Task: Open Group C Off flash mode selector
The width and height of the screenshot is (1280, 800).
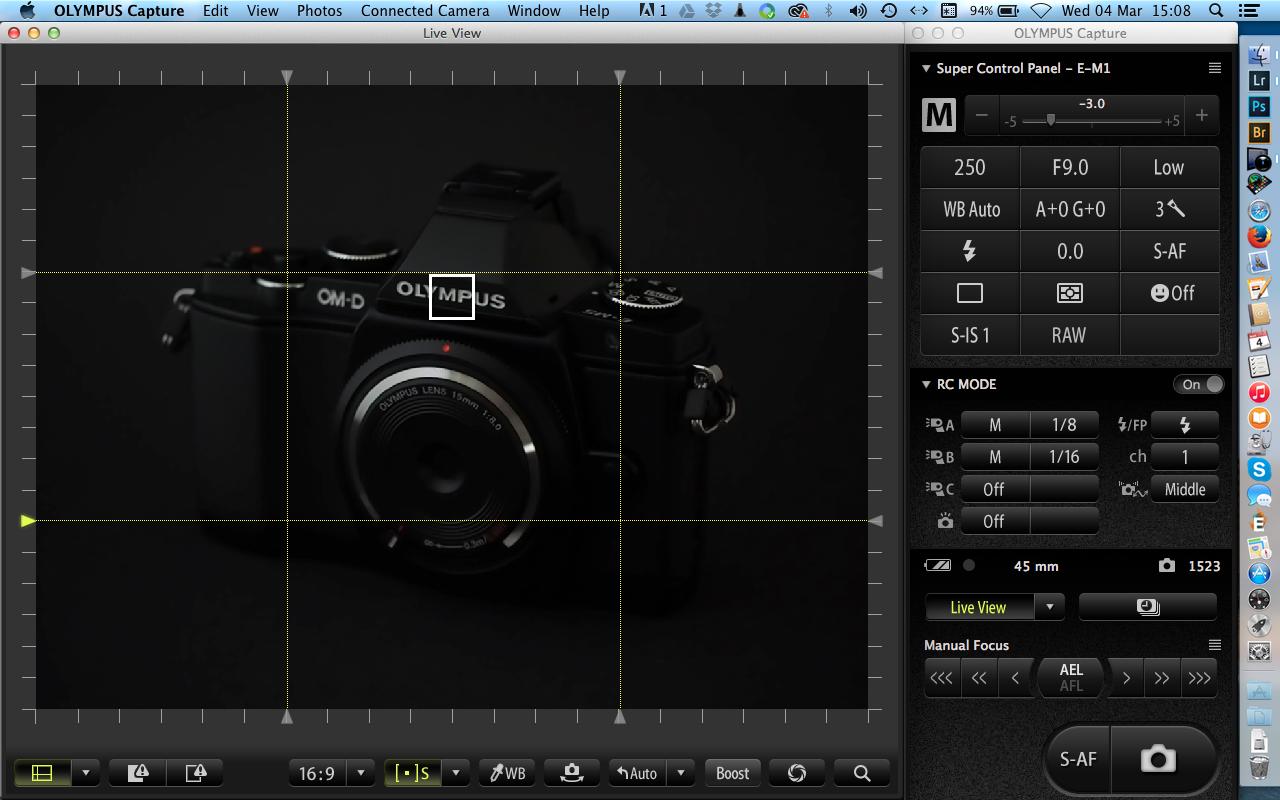Action: click(x=995, y=489)
